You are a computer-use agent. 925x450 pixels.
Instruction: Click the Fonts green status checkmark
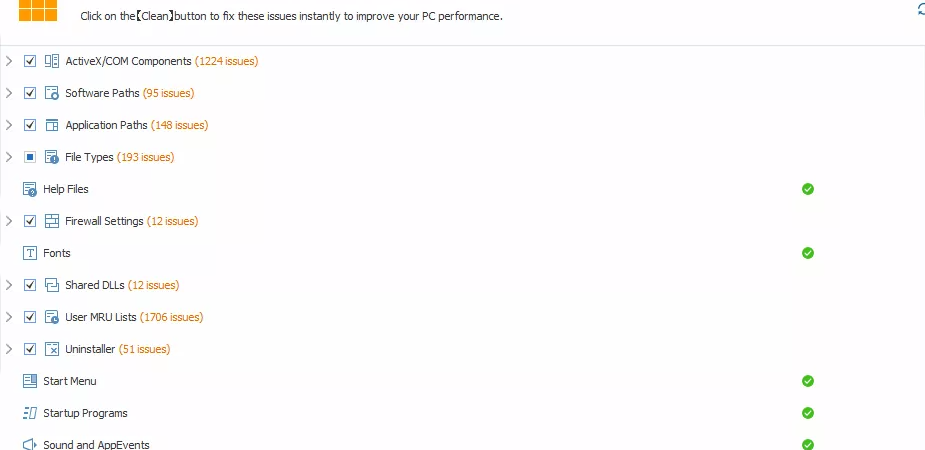[808, 253]
